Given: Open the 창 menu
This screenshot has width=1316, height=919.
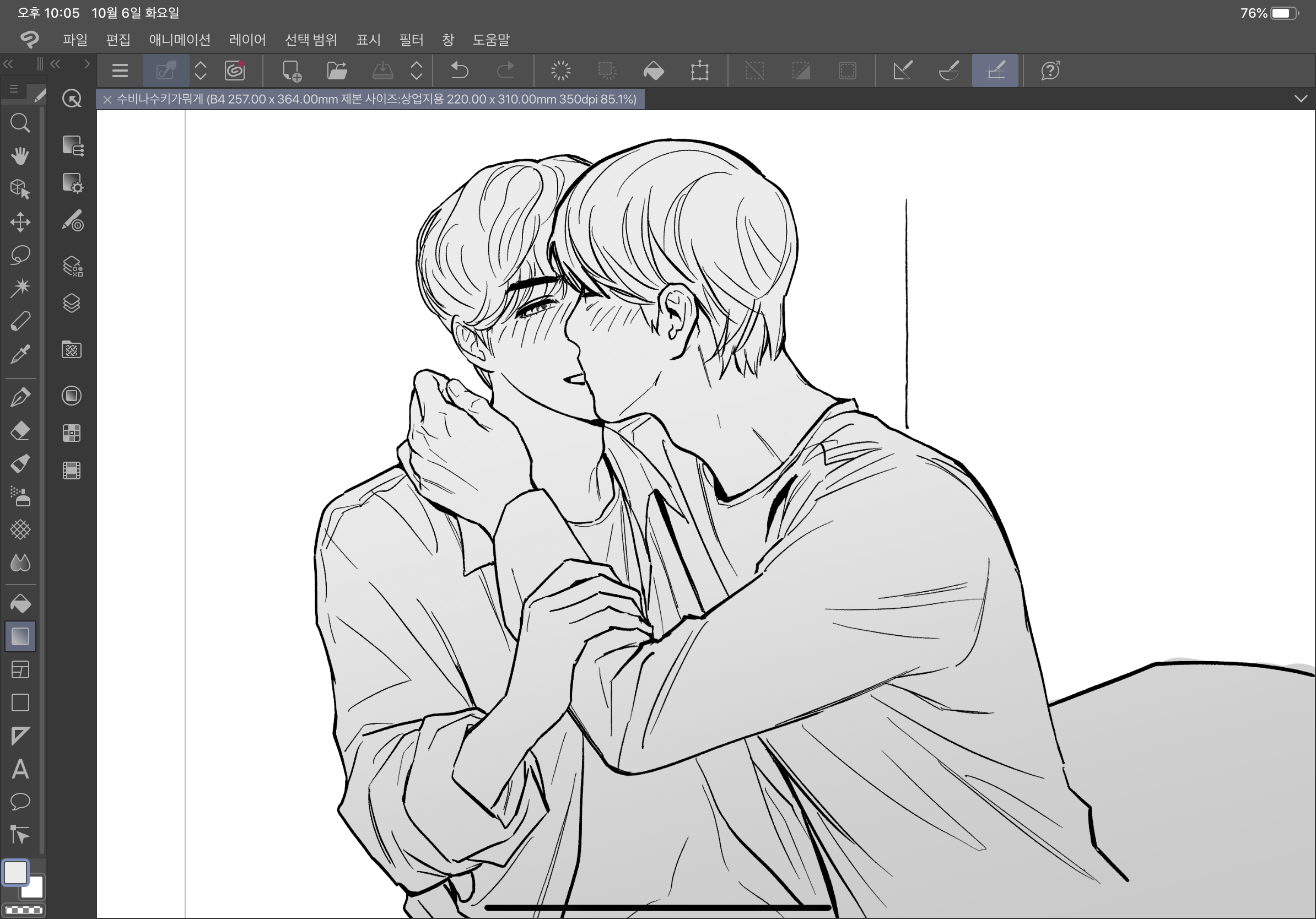Looking at the screenshot, I should tap(447, 40).
